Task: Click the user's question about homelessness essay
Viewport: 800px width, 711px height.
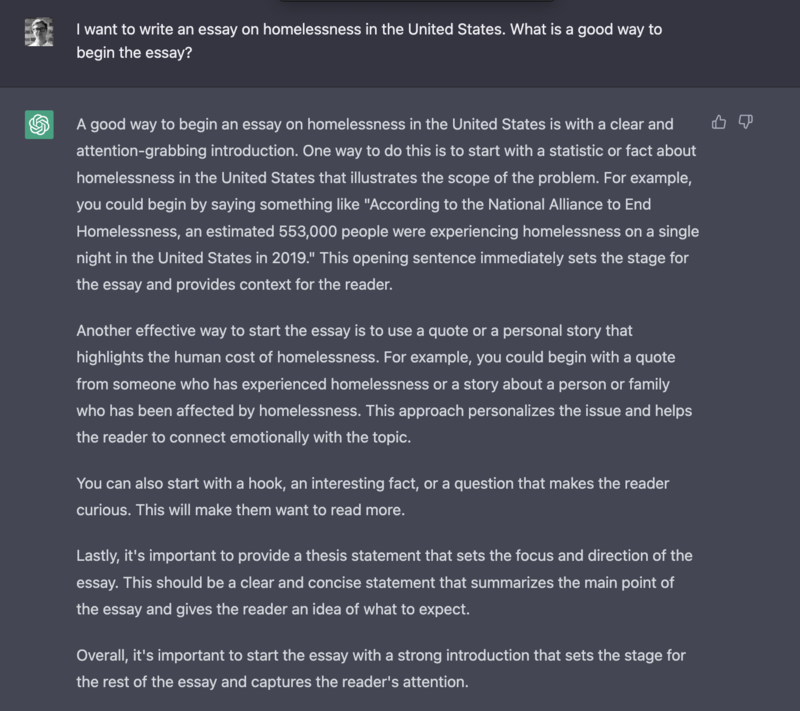Action: 369,41
